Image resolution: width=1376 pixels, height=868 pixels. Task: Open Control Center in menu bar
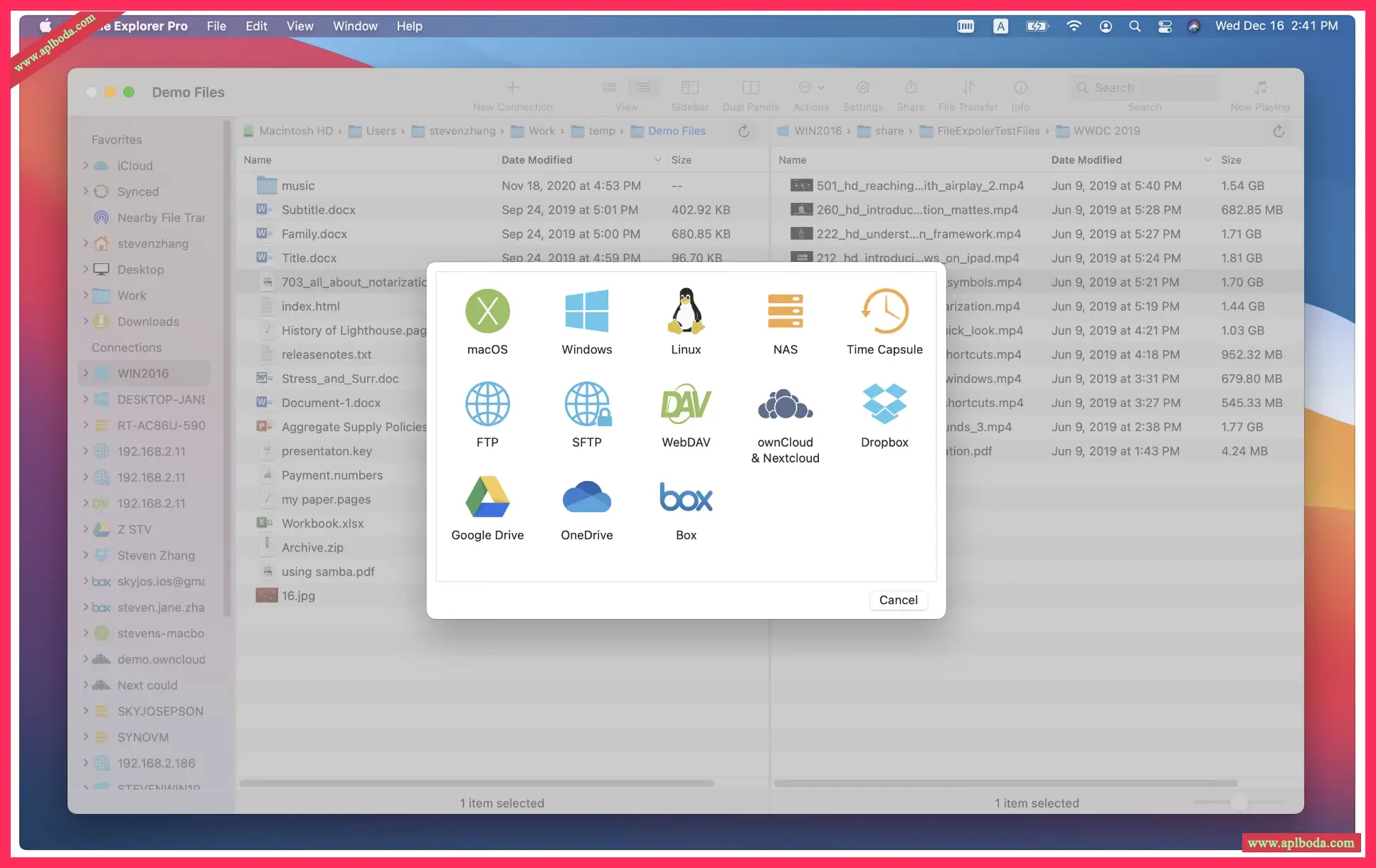pyautogui.click(x=1165, y=26)
